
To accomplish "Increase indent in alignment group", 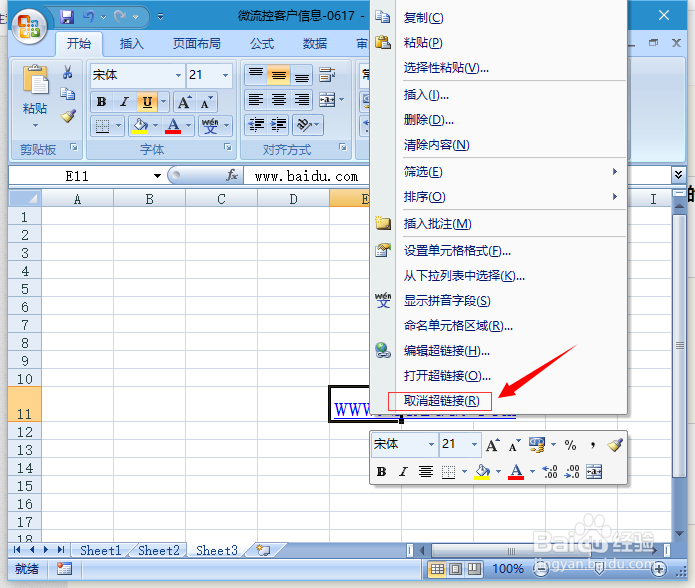I will click(278, 125).
